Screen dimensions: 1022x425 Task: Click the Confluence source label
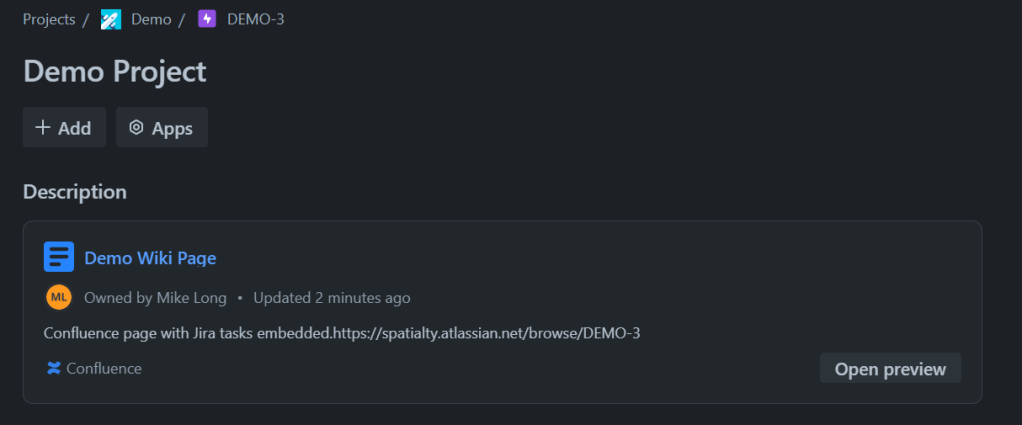[104, 369]
